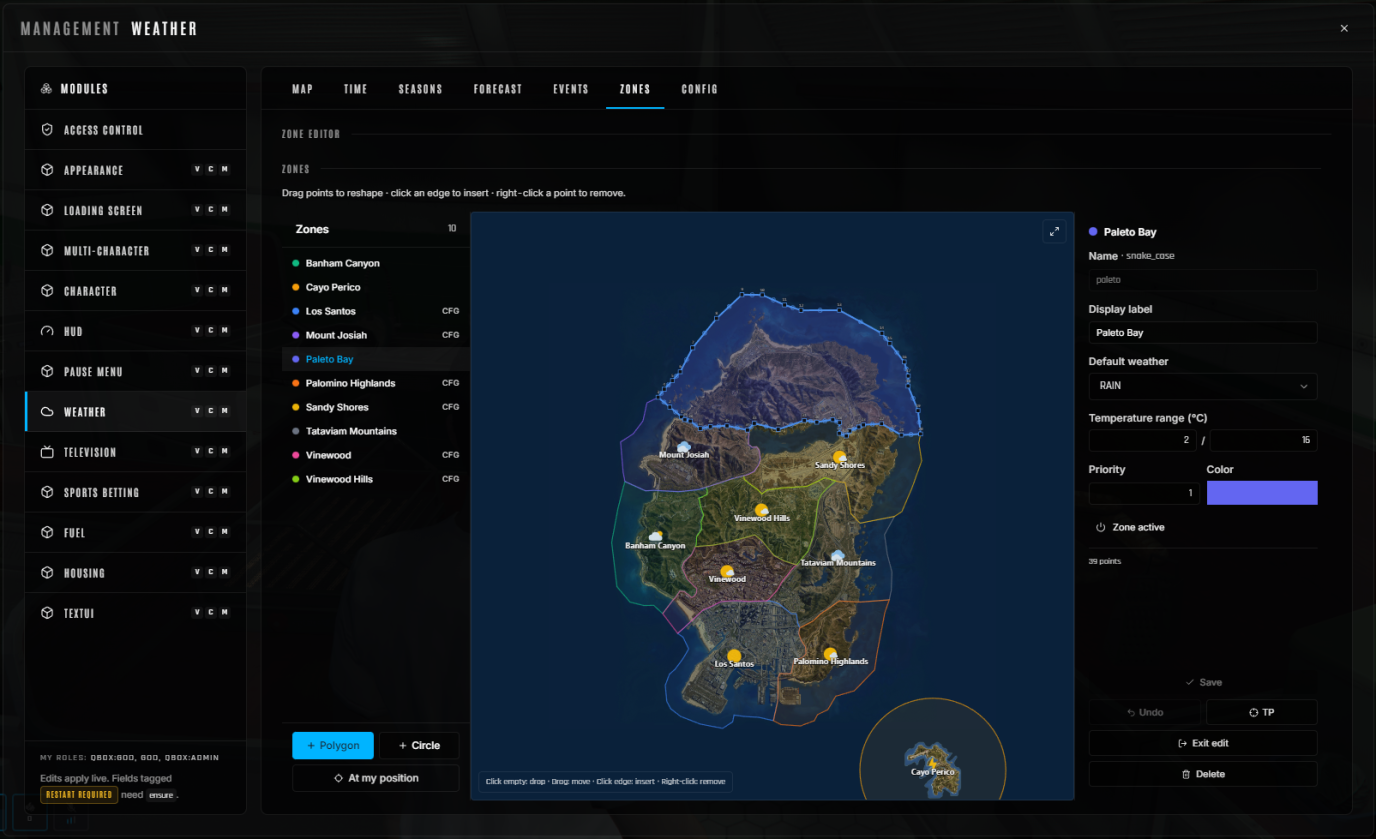Click the Priority value field
The height and width of the screenshot is (839, 1376).
(1144, 493)
